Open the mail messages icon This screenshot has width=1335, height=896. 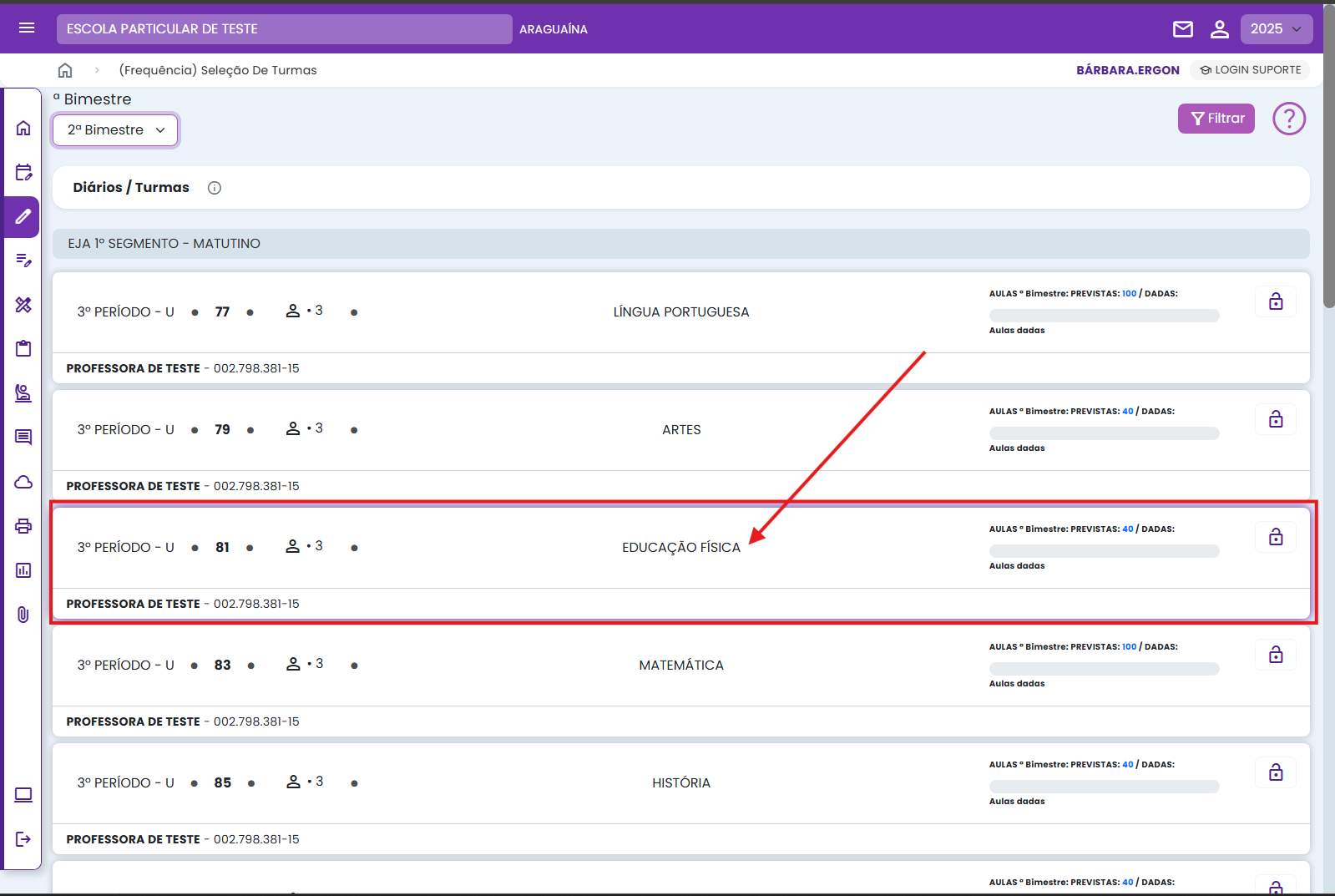pos(1182,29)
